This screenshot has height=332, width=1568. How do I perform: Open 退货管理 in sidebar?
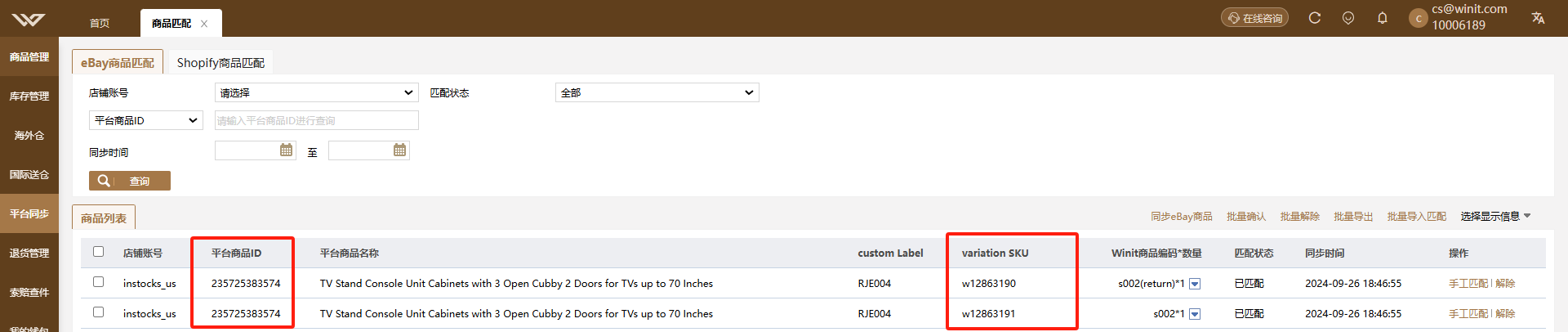pyautogui.click(x=29, y=253)
